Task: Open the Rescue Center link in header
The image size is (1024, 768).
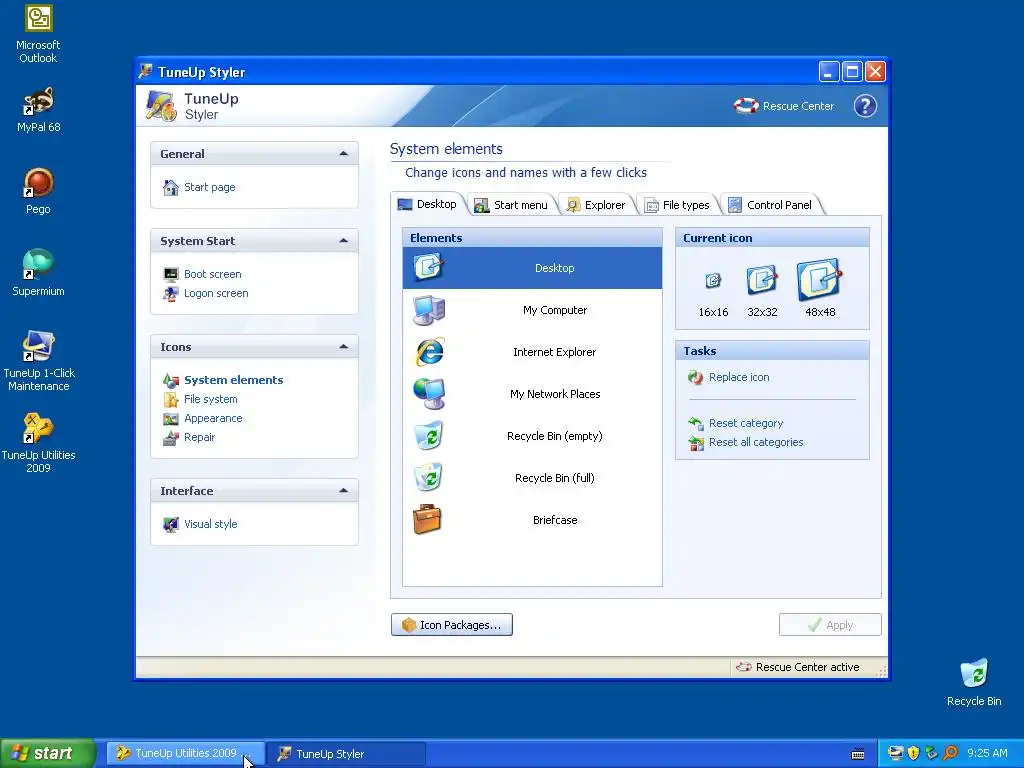Action: (x=798, y=106)
